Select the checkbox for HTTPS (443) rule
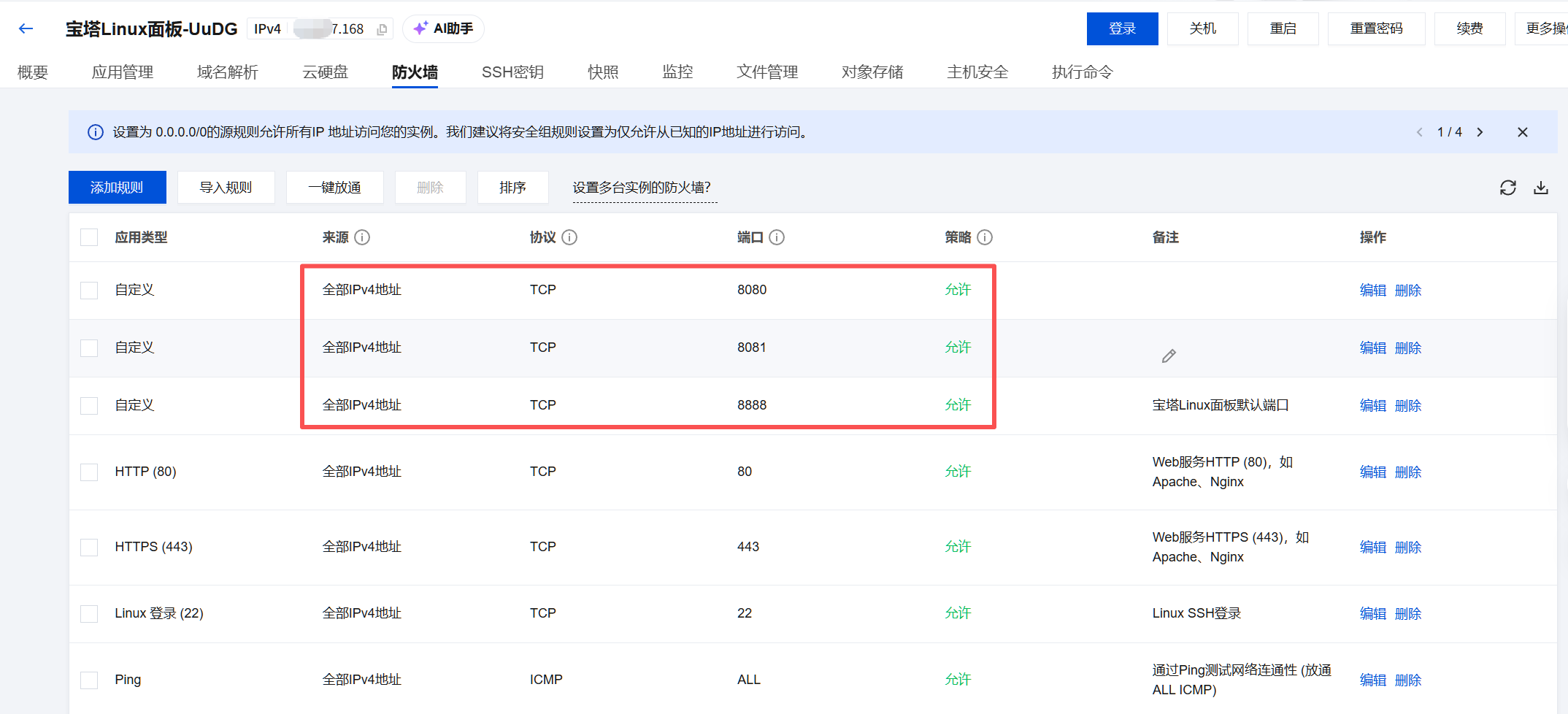1568x714 pixels. [89, 548]
